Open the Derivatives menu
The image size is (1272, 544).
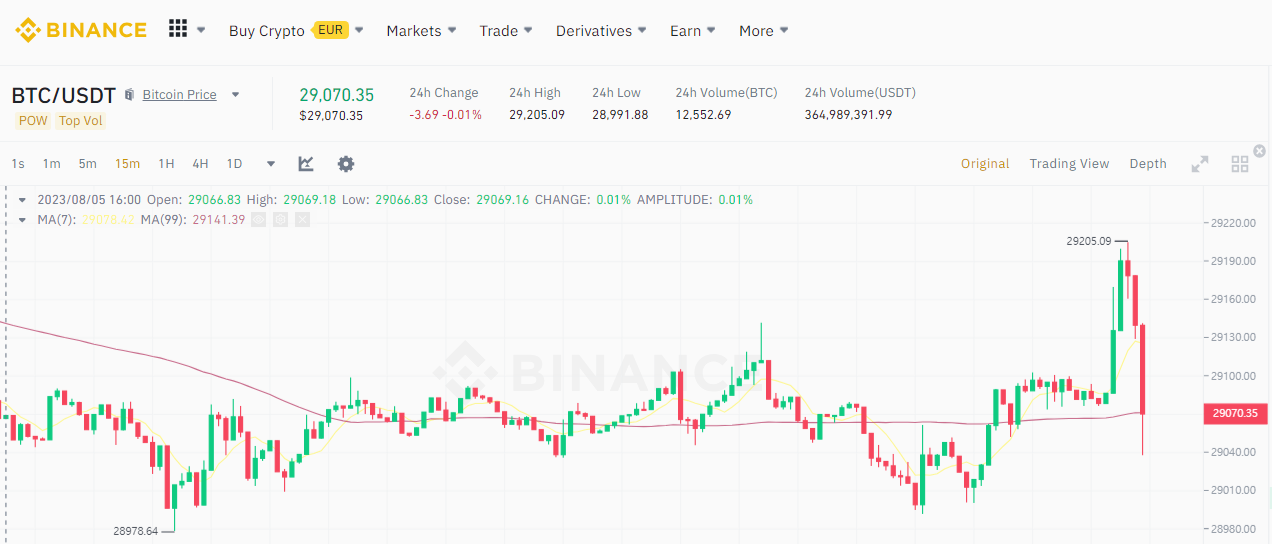[601, 31]
